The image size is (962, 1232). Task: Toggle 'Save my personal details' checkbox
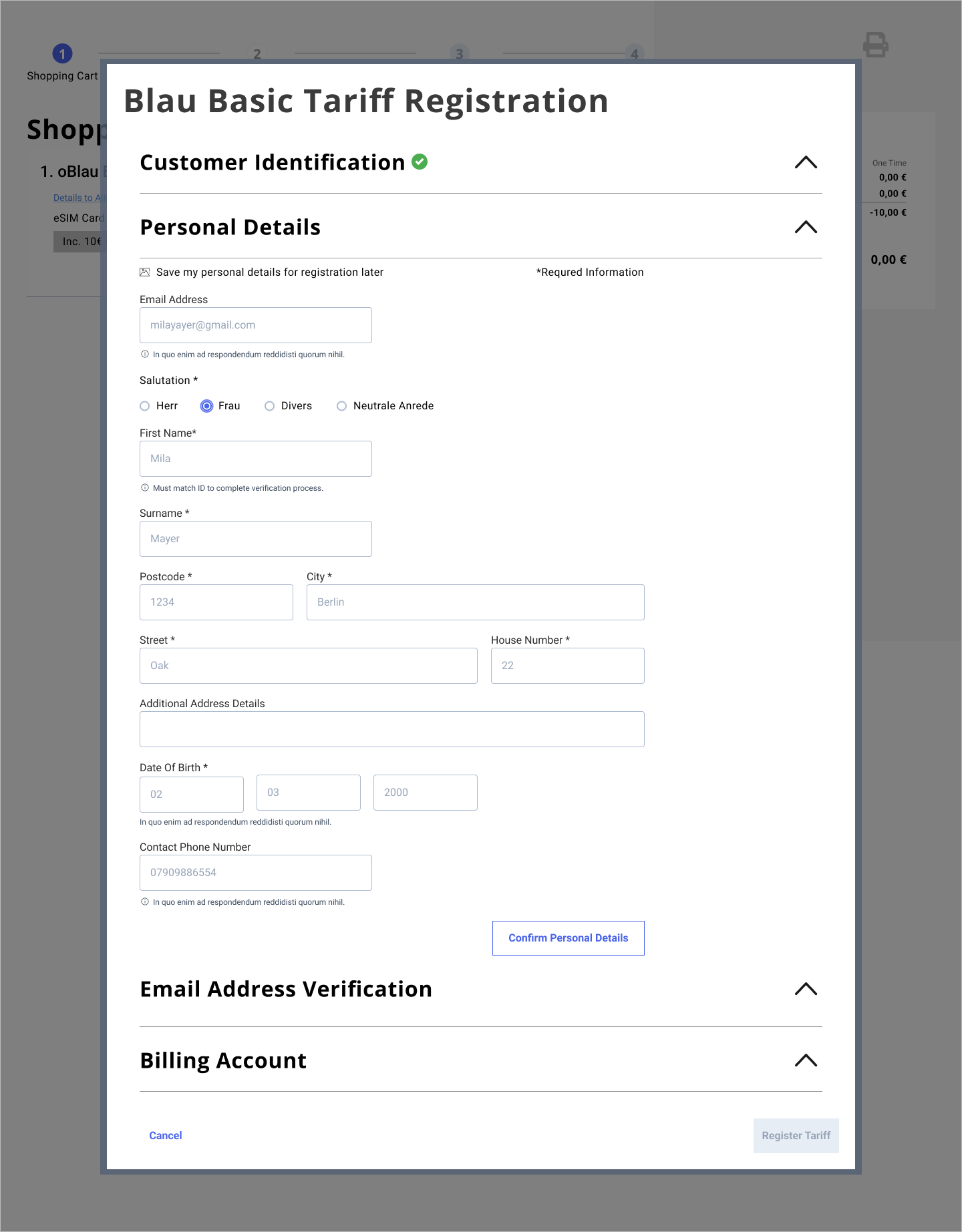point(144,272)
